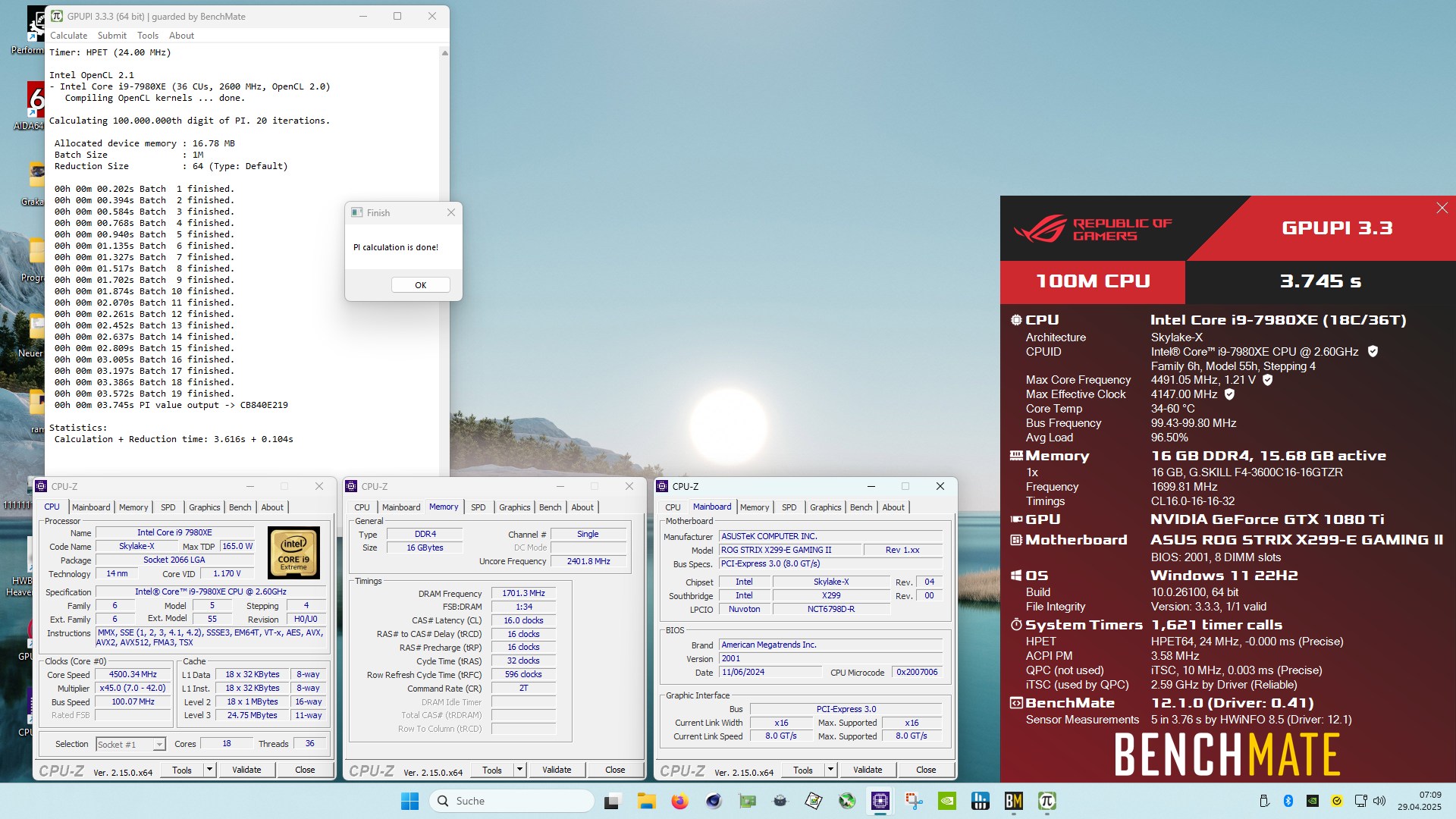
Task: Open Tools dropdown arrow in CPU tab window
Action: coord(209,770)
